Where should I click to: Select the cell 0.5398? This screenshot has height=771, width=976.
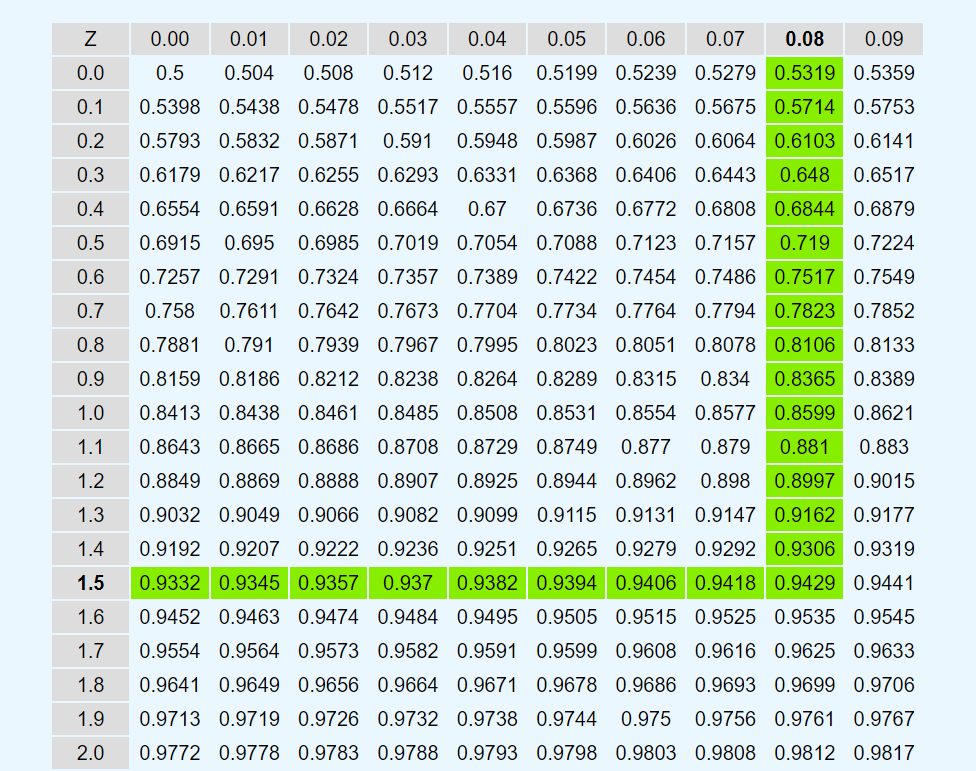pyautogui.click(x=169, y=107)
